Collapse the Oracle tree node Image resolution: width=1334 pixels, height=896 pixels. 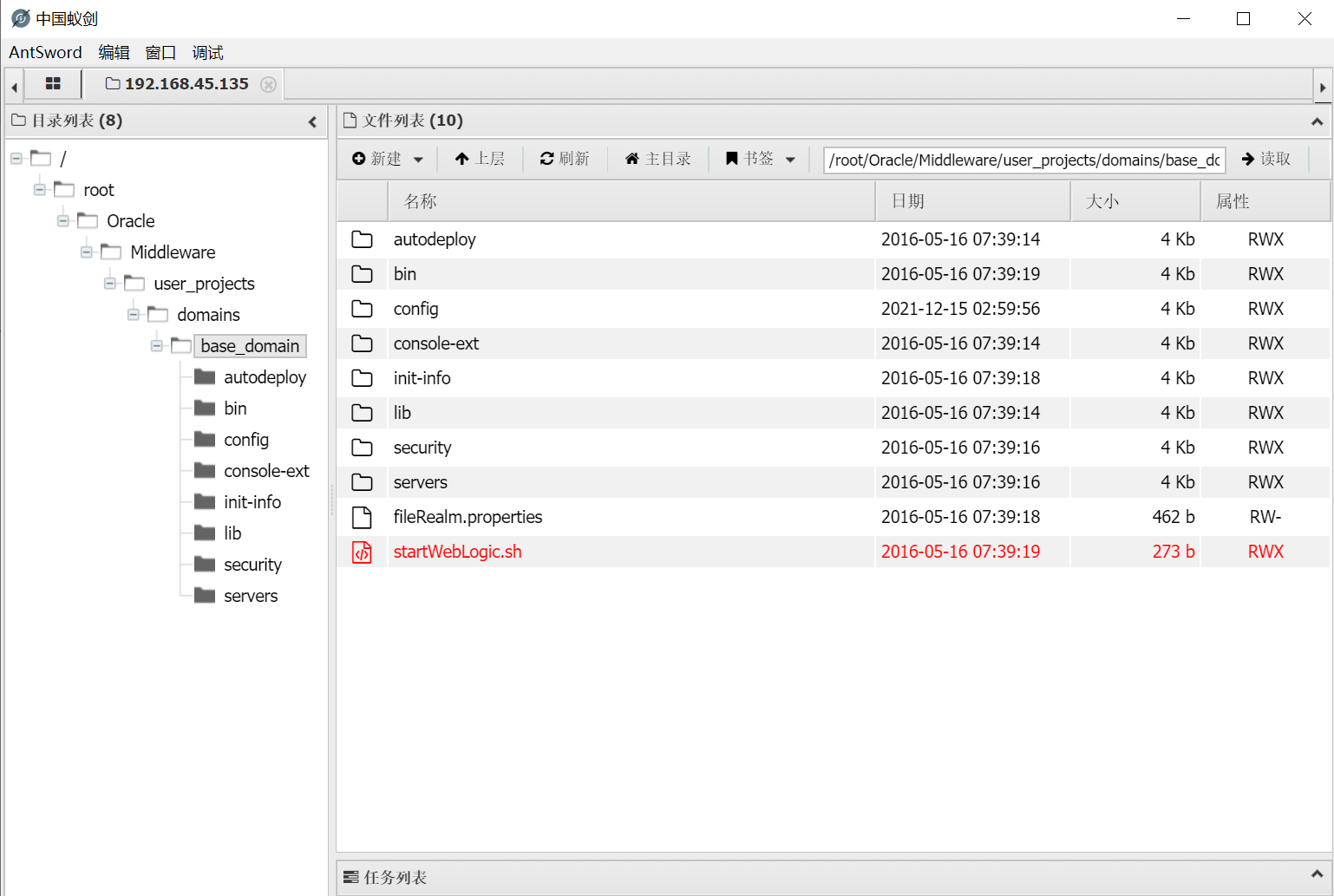(x=62, y=220)
